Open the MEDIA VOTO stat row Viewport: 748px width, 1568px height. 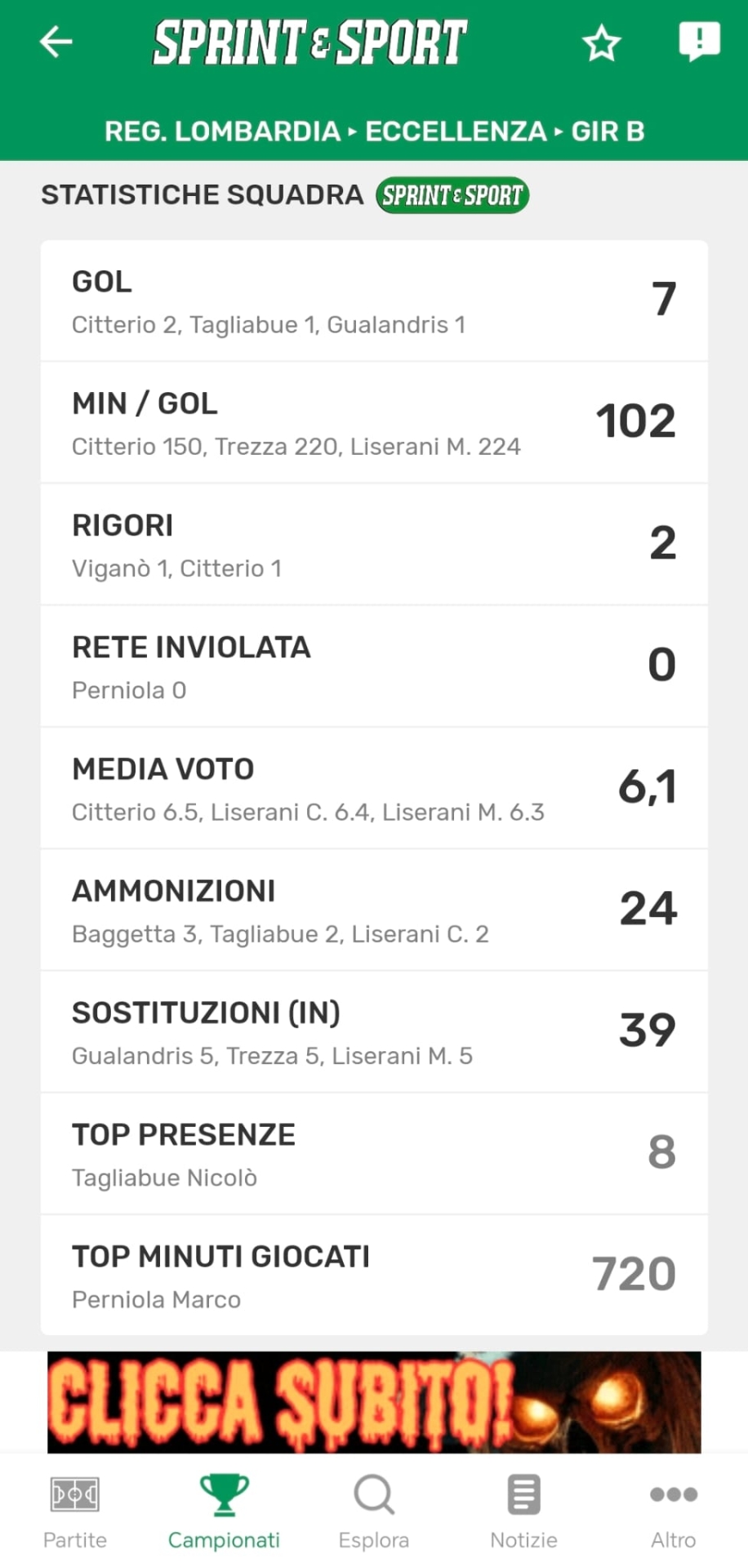point(374,788)
